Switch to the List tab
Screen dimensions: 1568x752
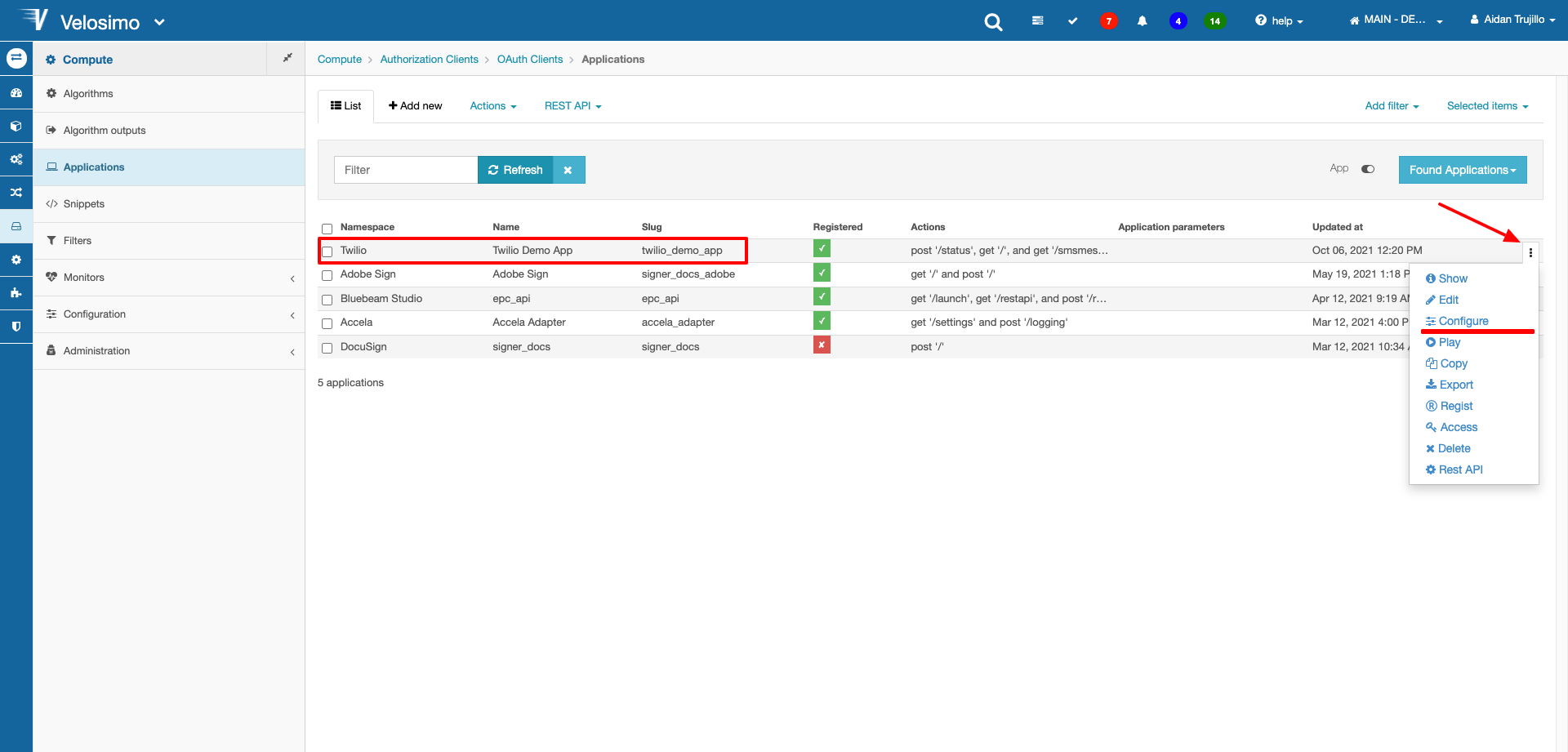(x=346, y=106)
